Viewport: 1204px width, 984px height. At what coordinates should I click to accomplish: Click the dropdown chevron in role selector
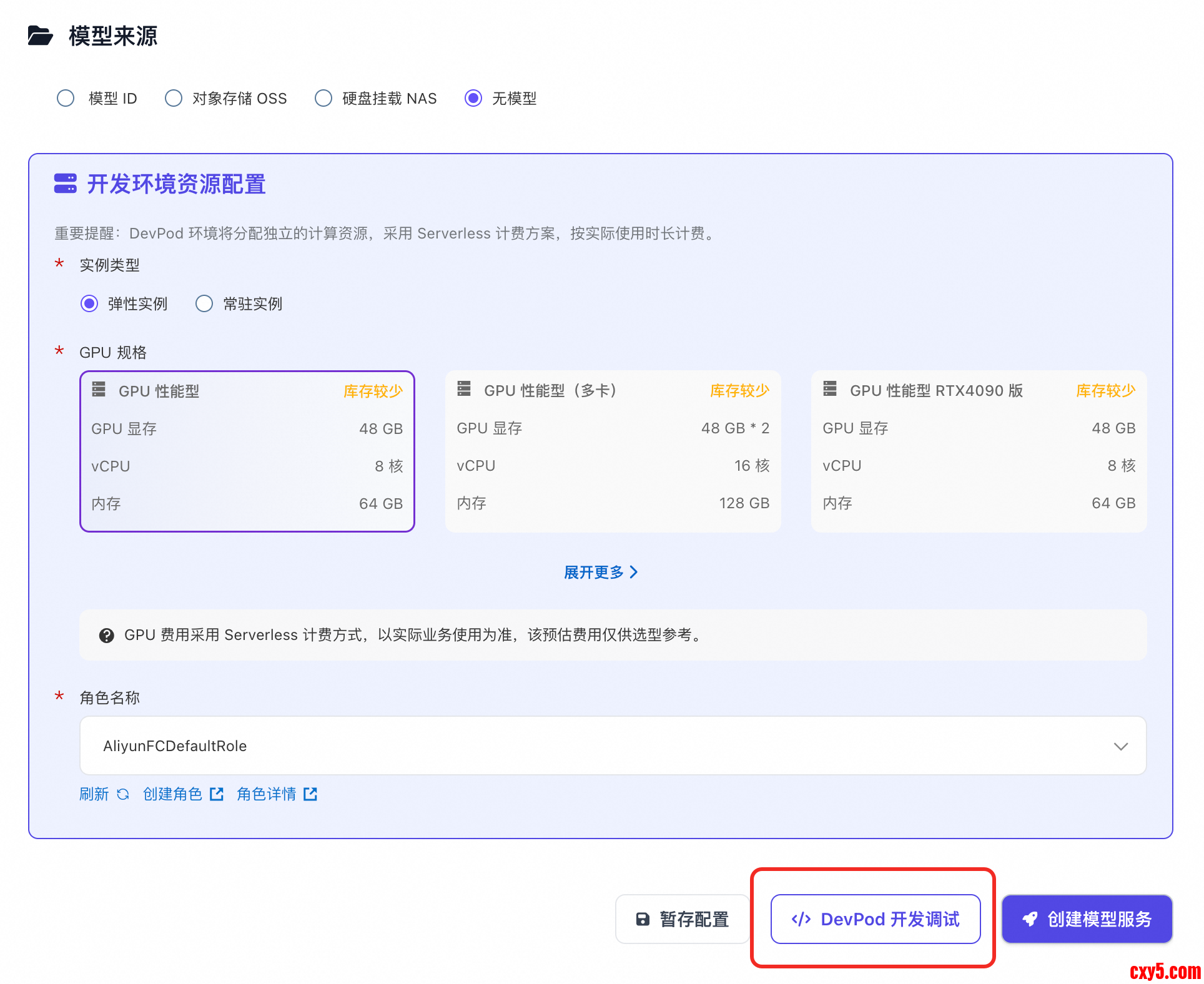1120,747
